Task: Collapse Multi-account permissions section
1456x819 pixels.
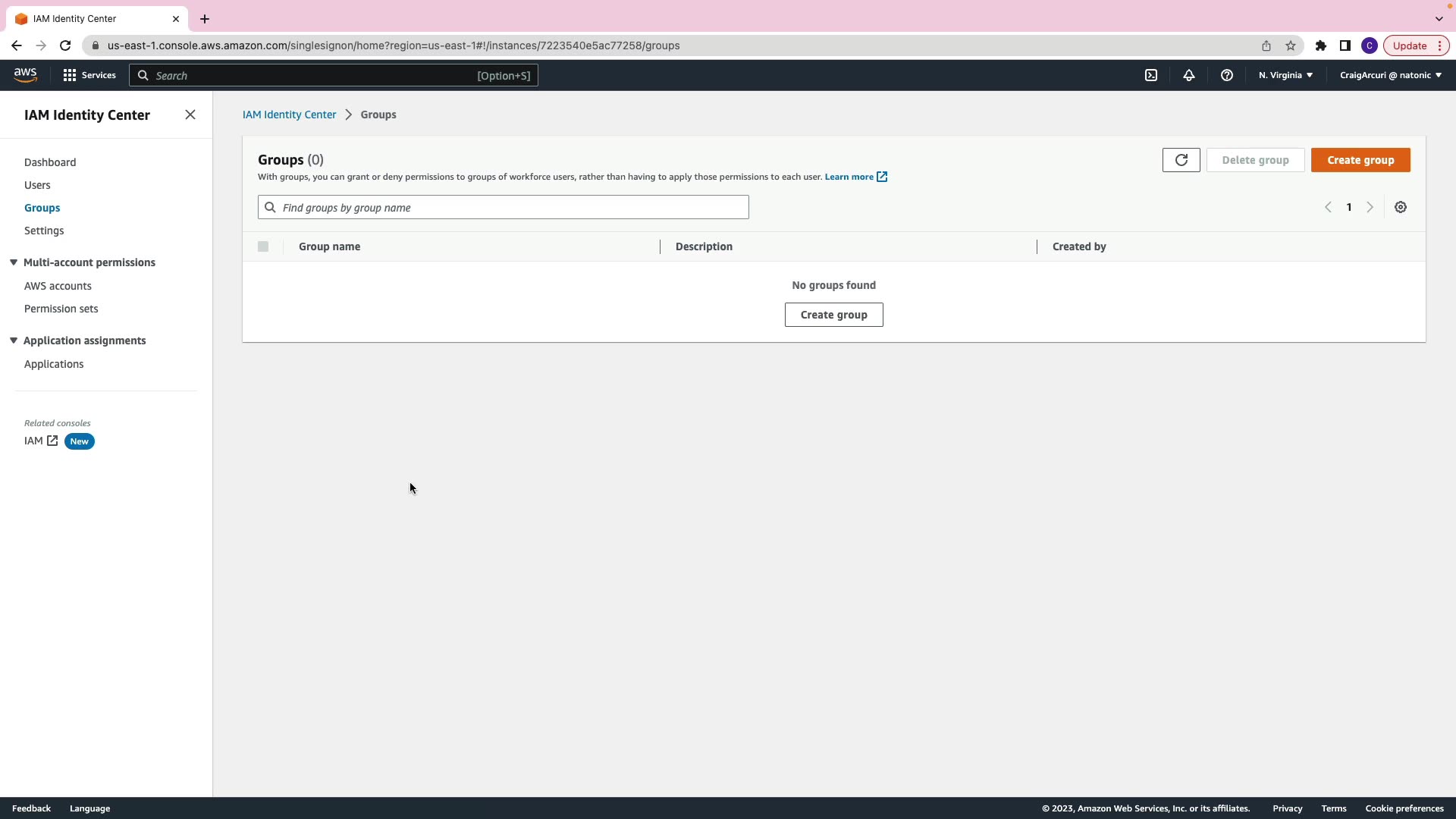Action: (14, 262)
